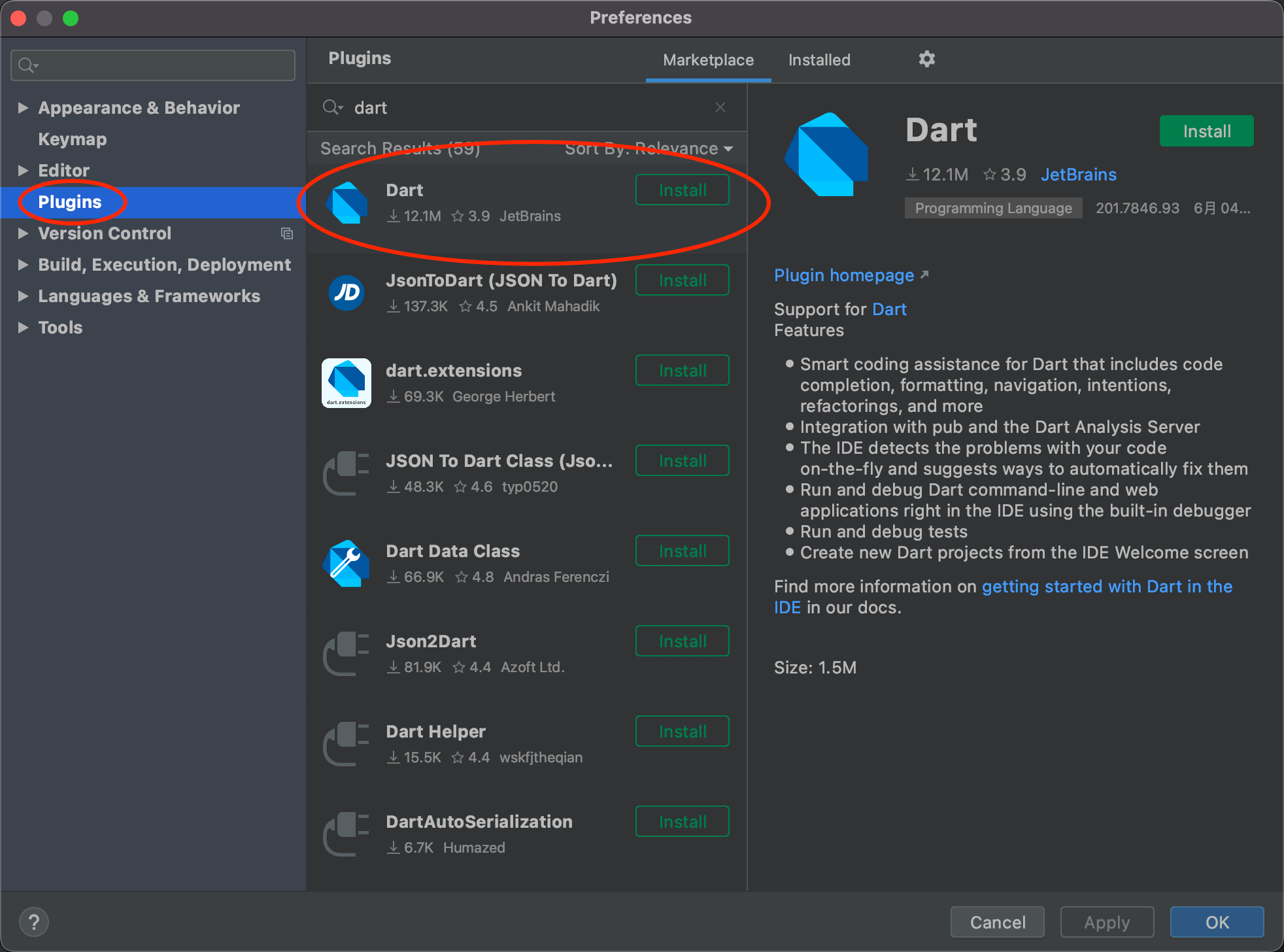Click Cancel to discard changes

[998, 922]
